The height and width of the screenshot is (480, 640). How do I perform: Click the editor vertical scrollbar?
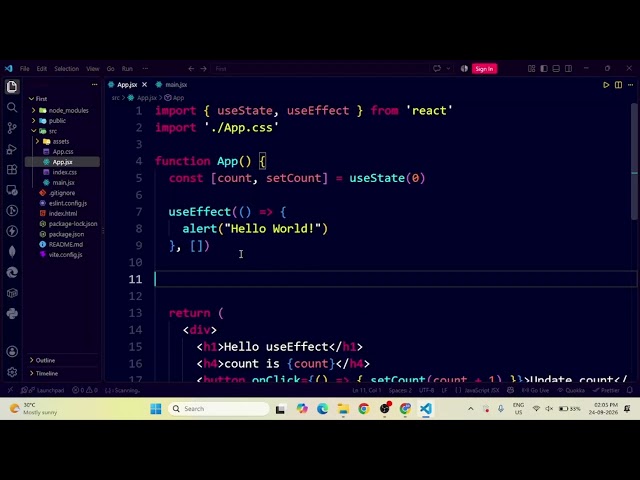[634, 161]
